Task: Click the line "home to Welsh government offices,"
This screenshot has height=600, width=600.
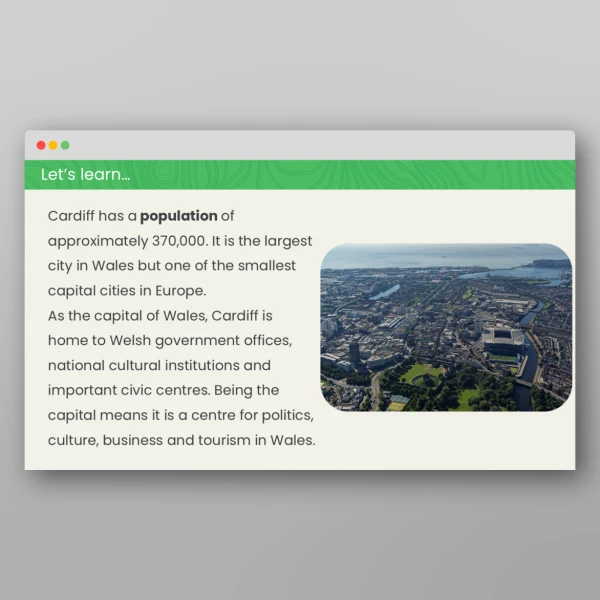Action: click(x=170, y=341)
